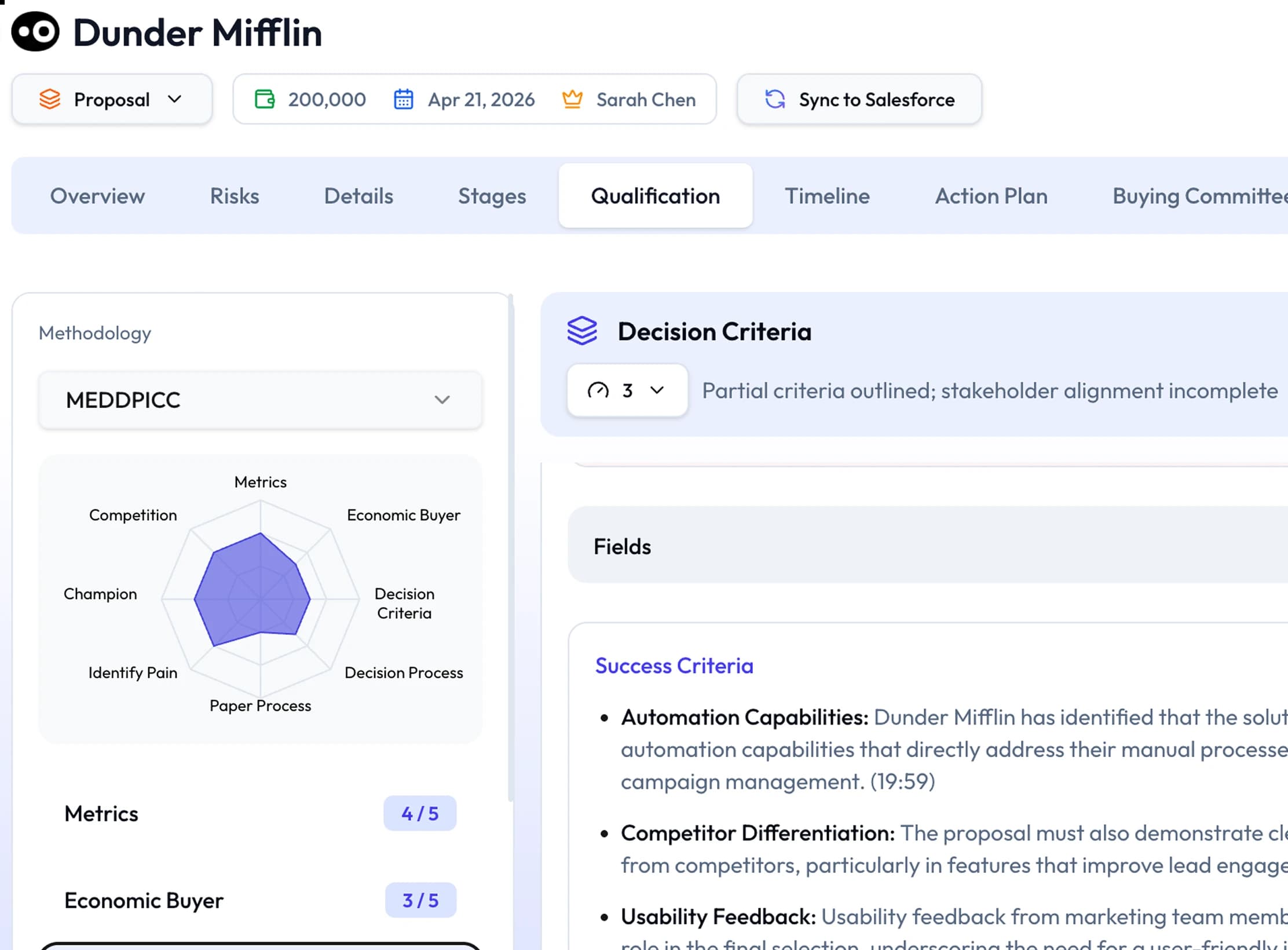Open the MEDDPICC methodology dropdown

point(260,400)
